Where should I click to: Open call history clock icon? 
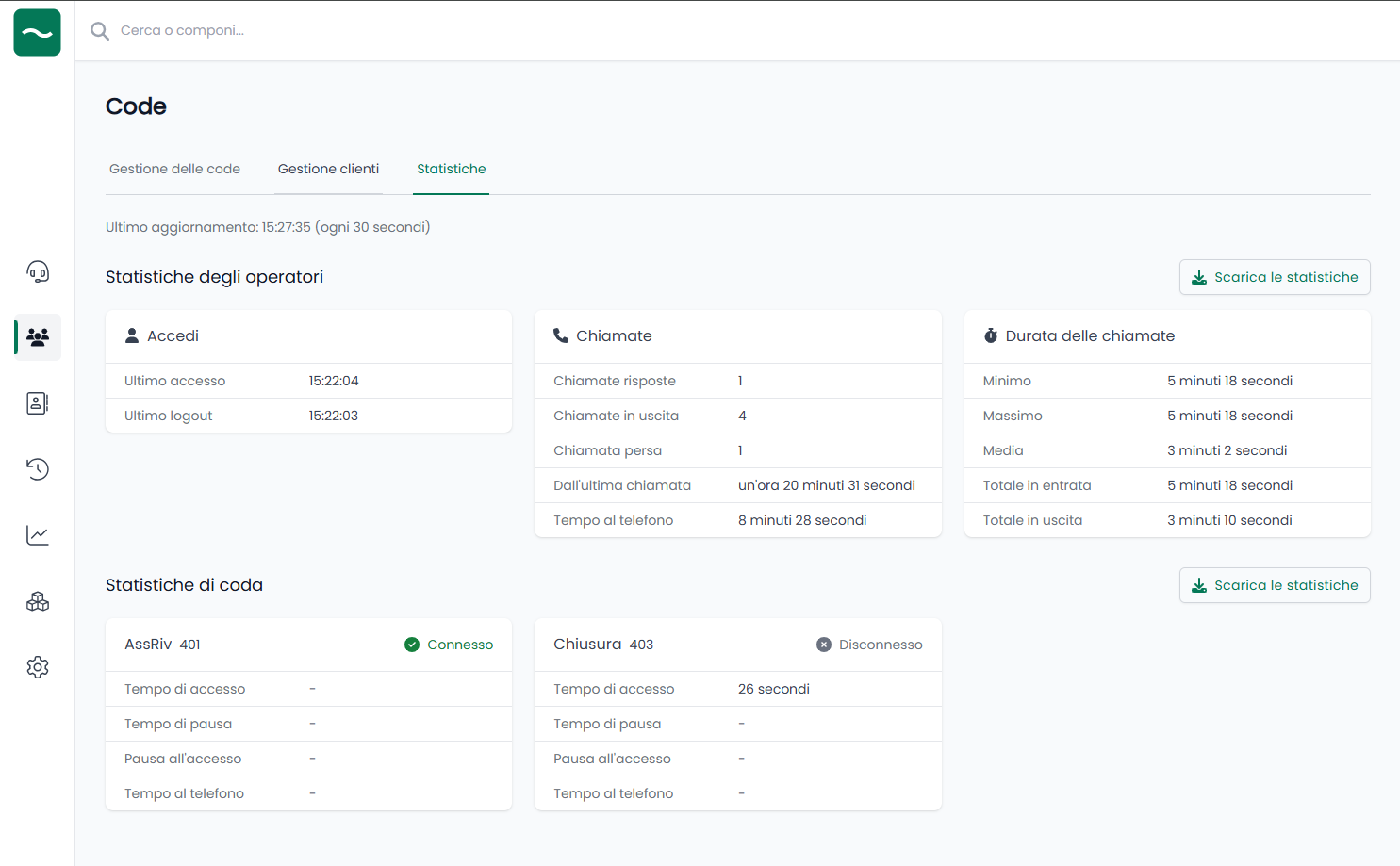pos(38,469)
